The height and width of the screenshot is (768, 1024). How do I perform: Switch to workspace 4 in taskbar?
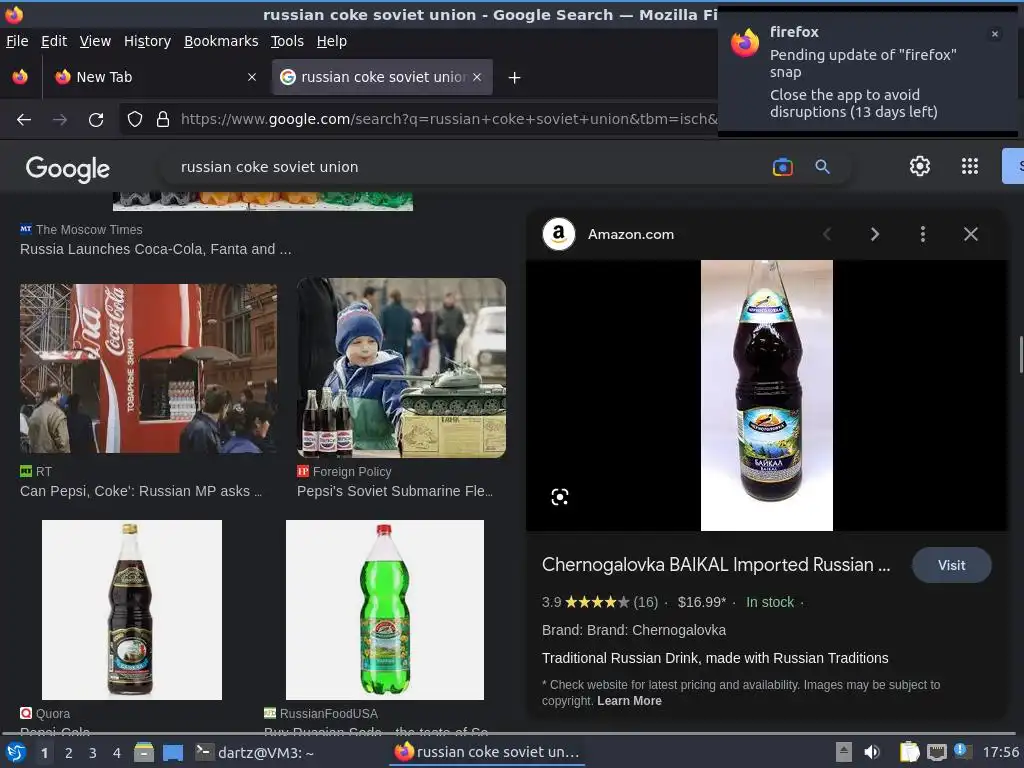click(117, 753)
